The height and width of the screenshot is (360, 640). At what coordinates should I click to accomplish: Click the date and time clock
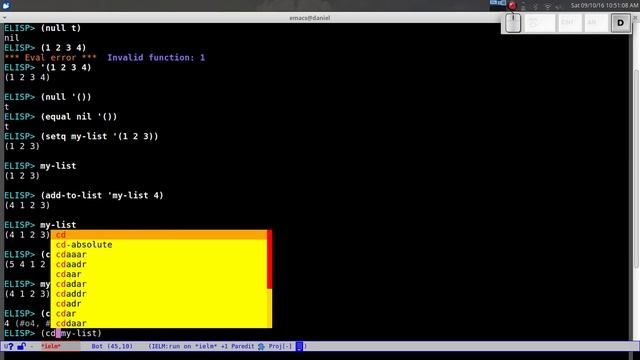[x=604, y=5]
